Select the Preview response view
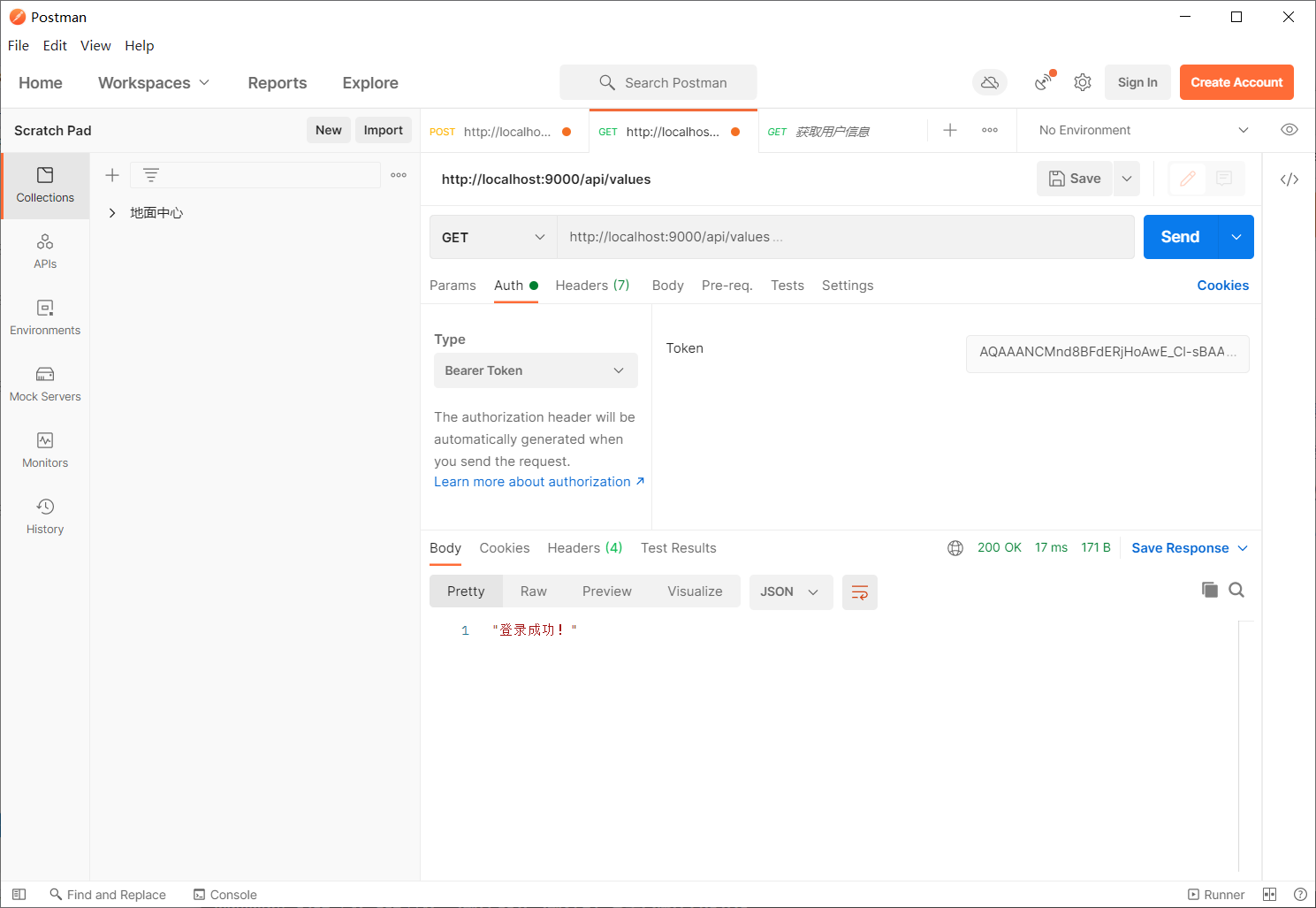 [607, 591]
